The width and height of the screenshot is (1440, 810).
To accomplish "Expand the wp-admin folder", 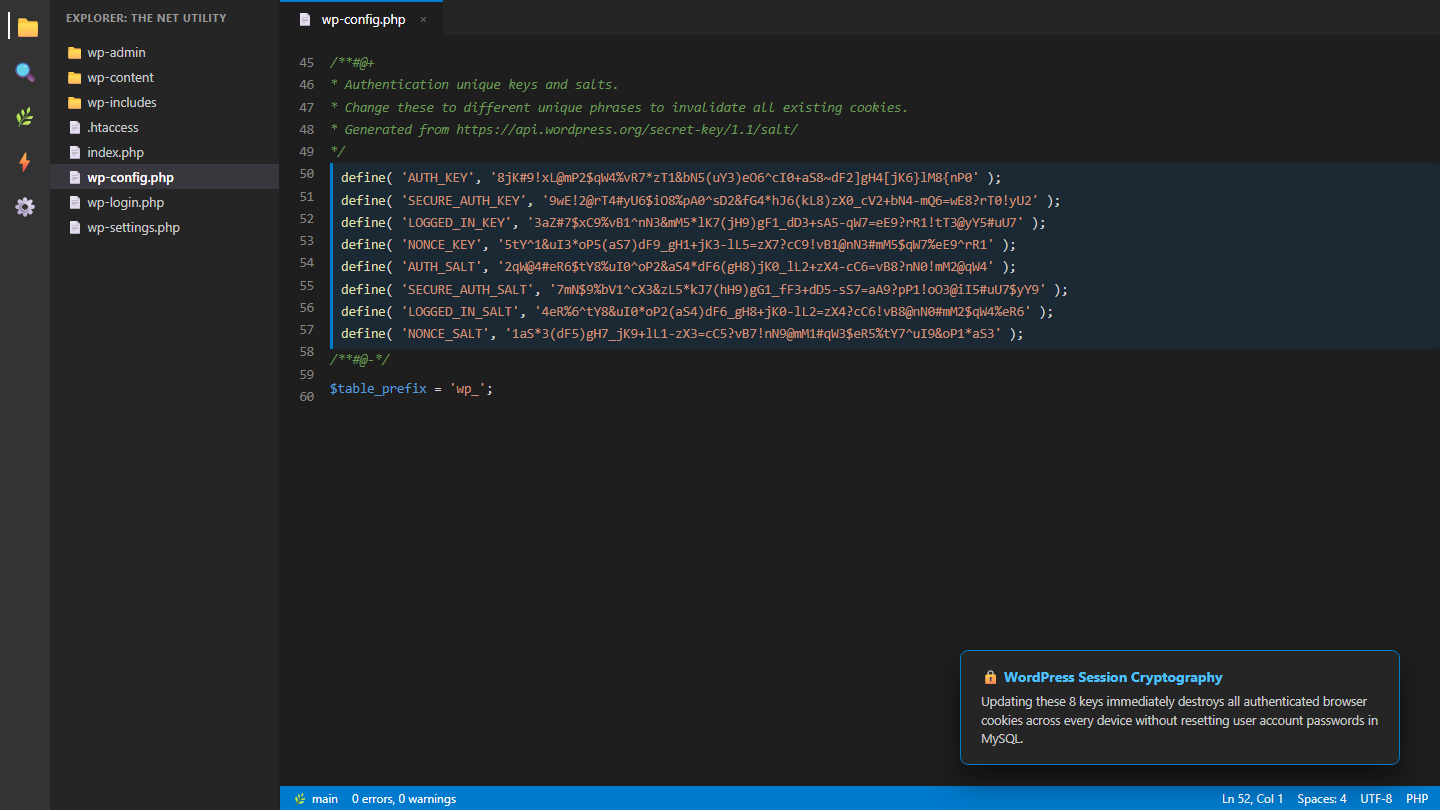I will (164, 53).
